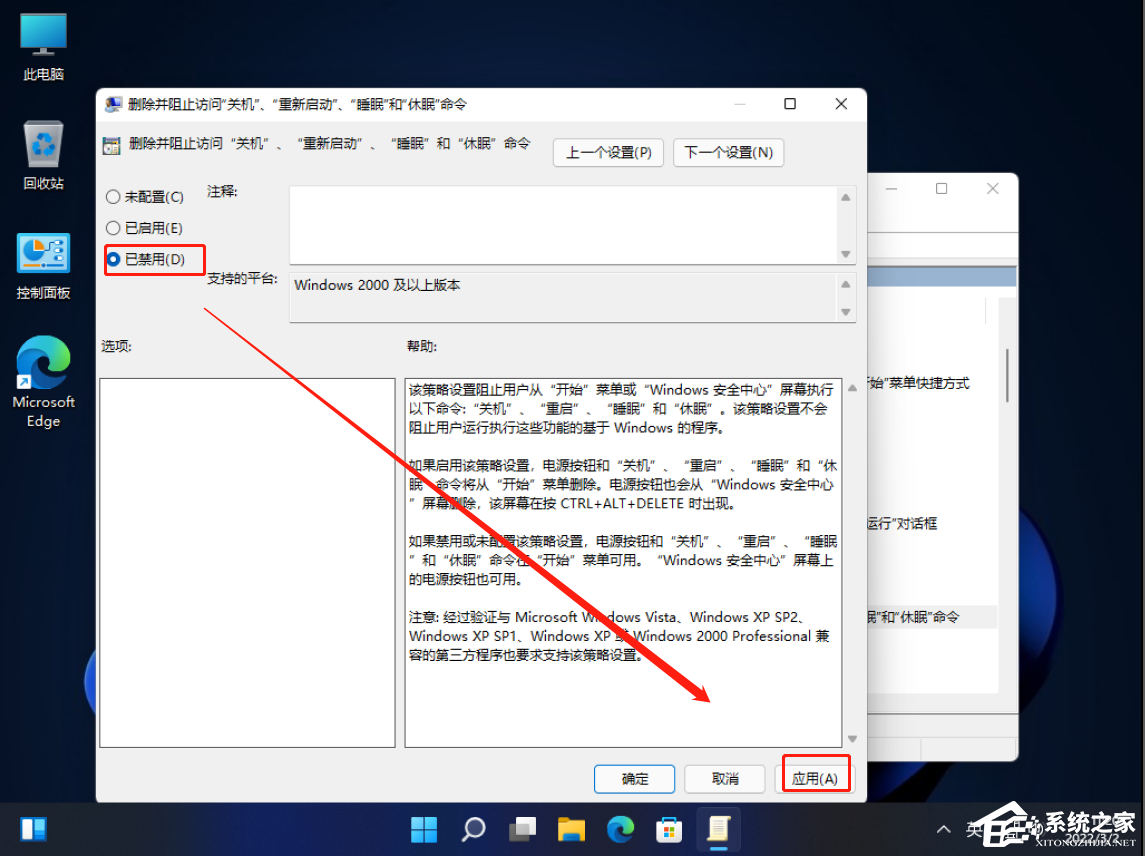The image size is (1145, 856).
Task: Open the Windows Start menu
Action: pos(423,829)
